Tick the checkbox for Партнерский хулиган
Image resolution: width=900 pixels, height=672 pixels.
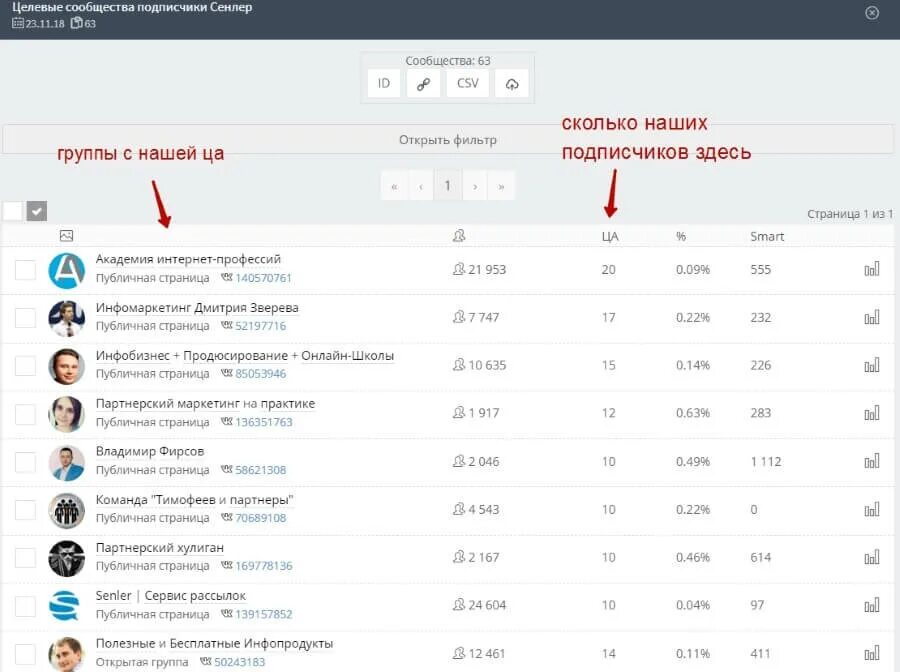pyautogui.click(x=25, y=557)
